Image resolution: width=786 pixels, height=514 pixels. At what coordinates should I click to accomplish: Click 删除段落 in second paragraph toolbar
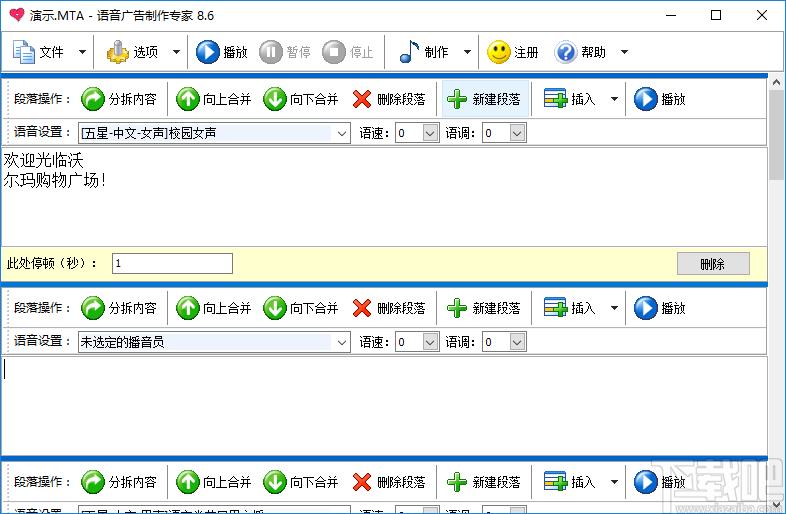tap(388, 308)
